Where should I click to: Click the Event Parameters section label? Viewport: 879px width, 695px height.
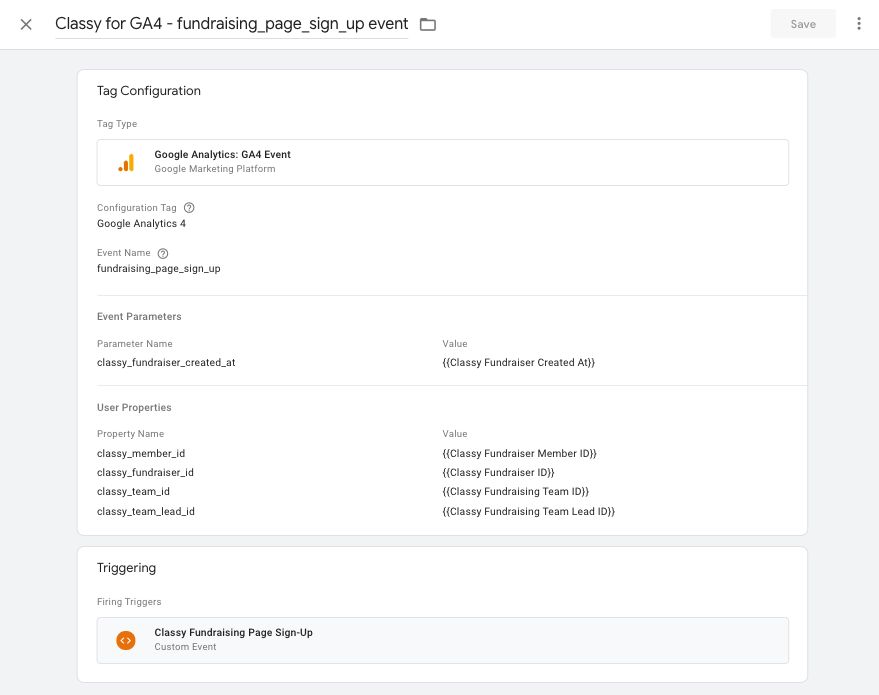coord(139,317)
